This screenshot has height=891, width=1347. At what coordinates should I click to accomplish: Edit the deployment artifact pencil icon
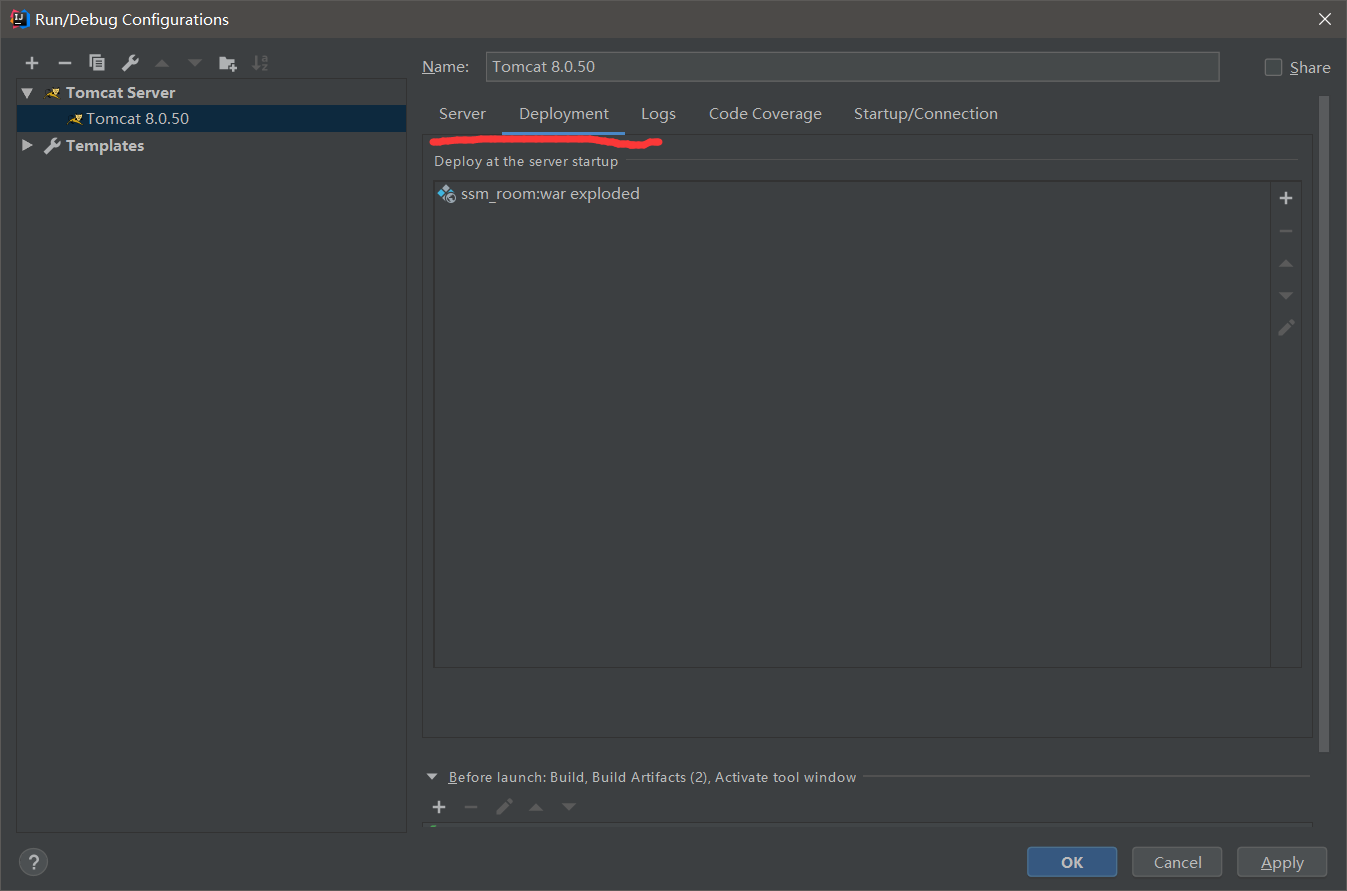click(1286, 328)
